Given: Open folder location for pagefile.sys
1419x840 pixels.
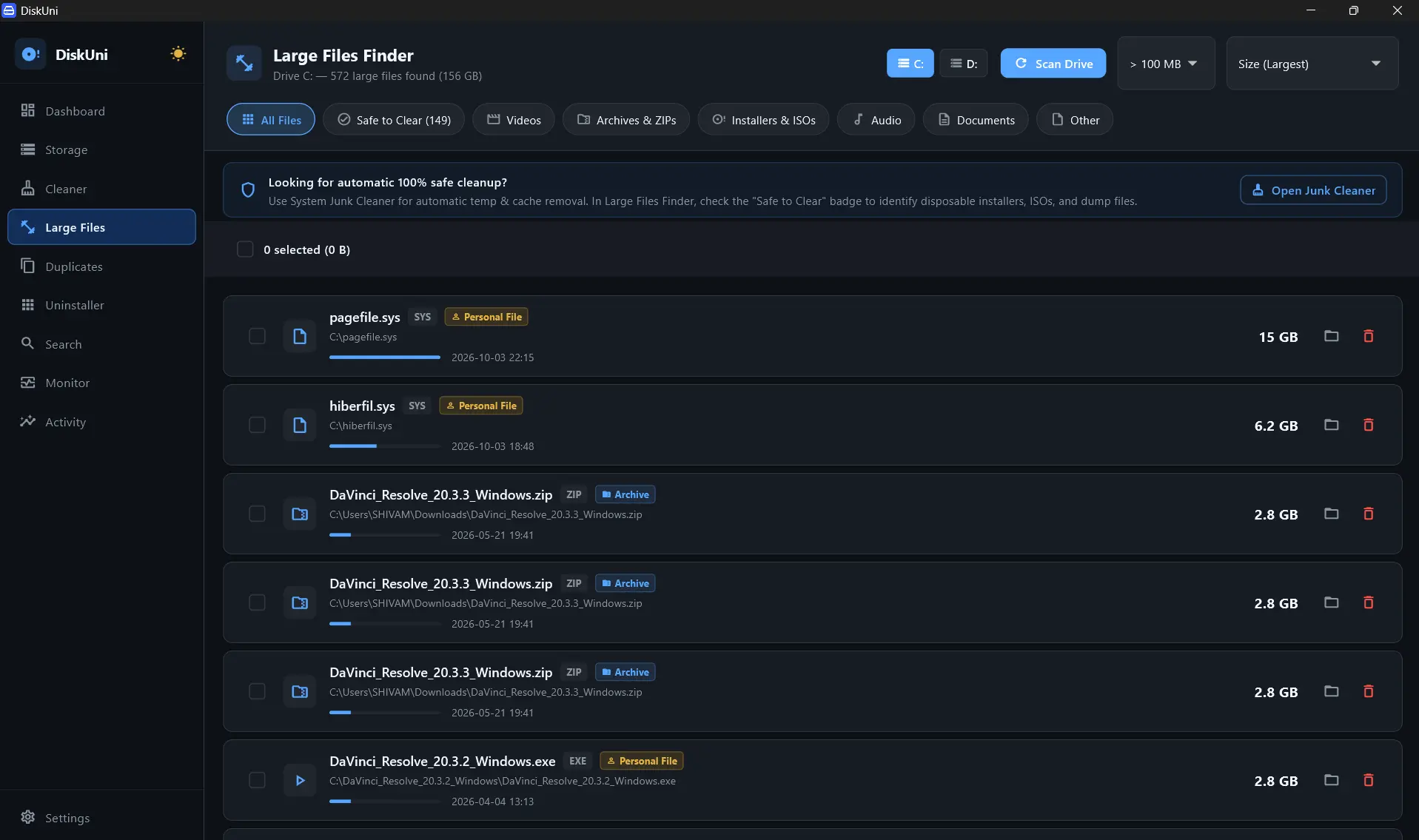Looking at the screenshot, I should [1331, 336].
